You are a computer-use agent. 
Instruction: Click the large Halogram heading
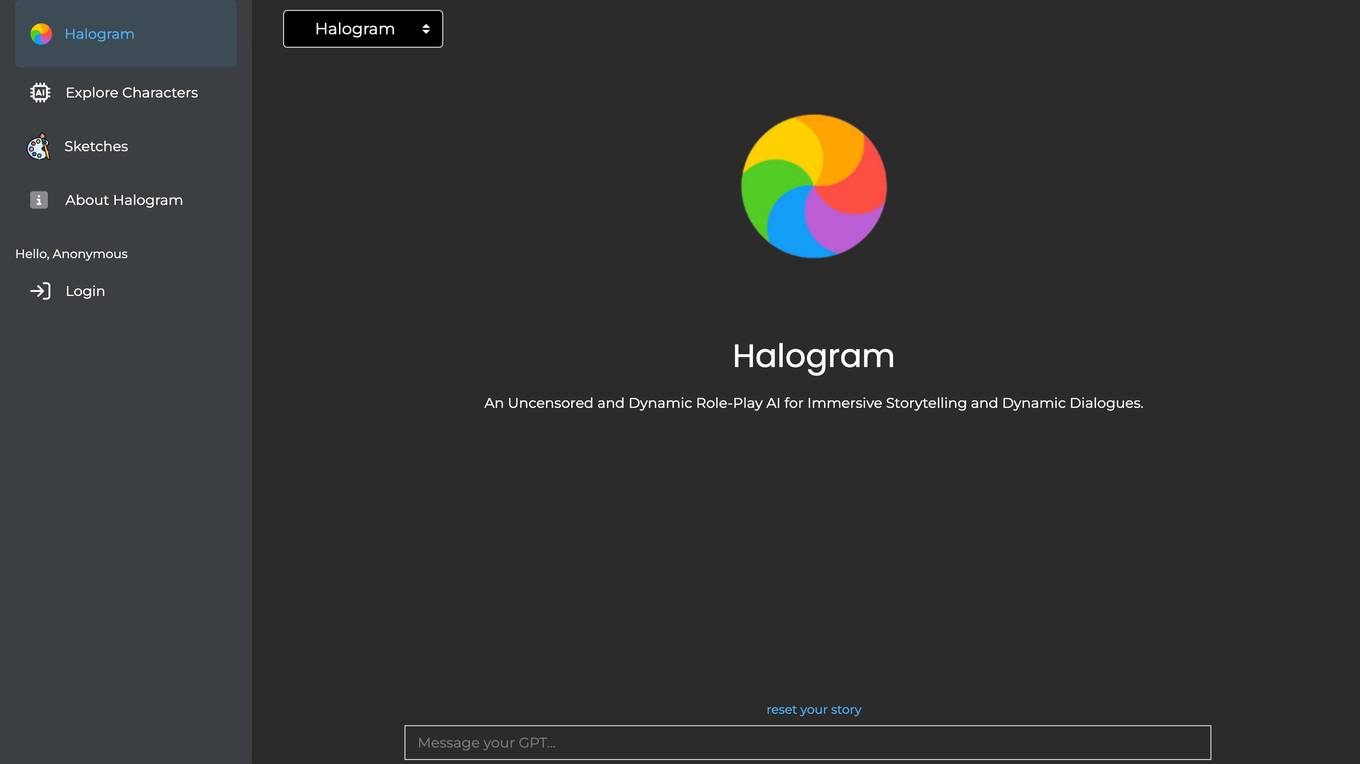pos(814,356)
